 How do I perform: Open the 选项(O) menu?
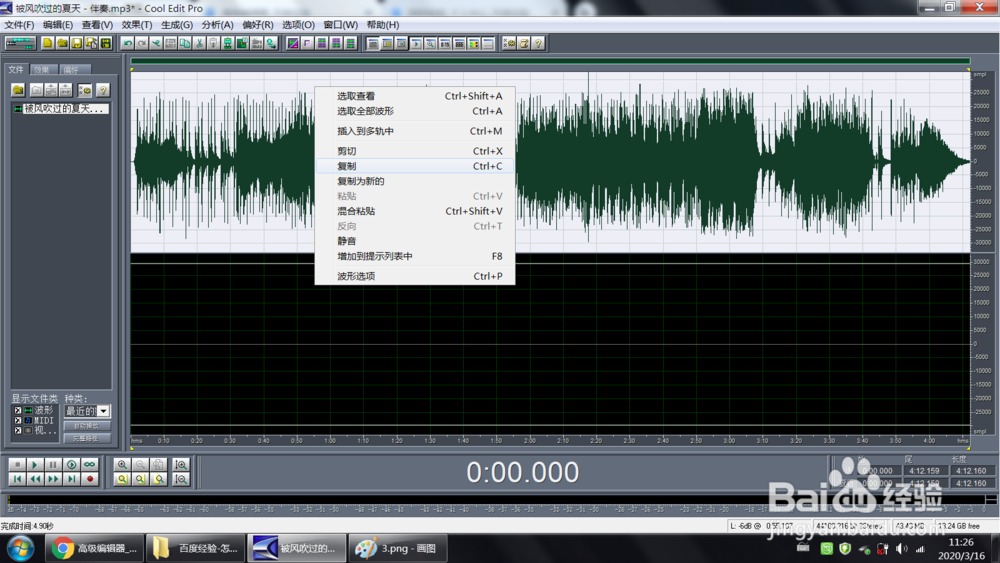[x=298, y=25]
